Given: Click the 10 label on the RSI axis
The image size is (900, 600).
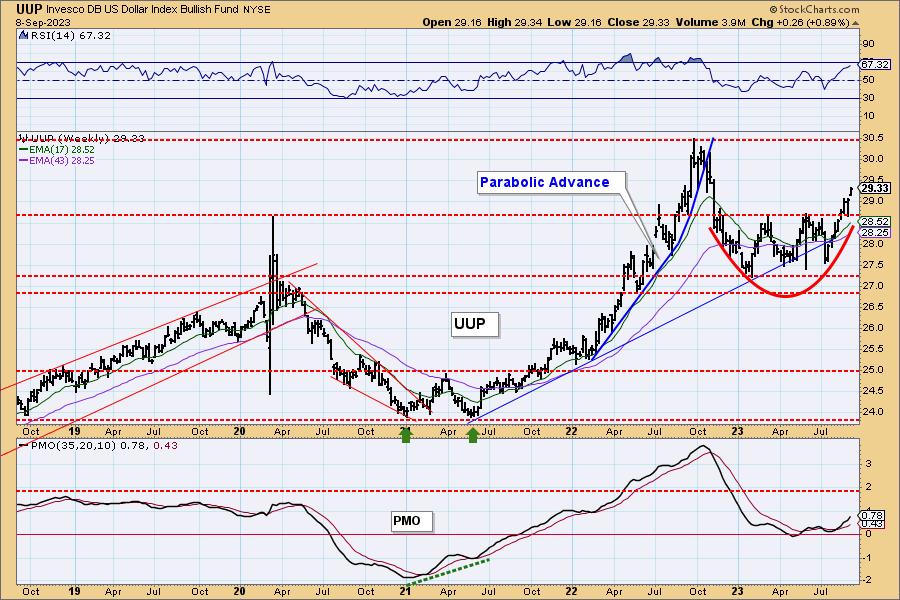Looking at the screenshot, I should (x=868, y=116).
